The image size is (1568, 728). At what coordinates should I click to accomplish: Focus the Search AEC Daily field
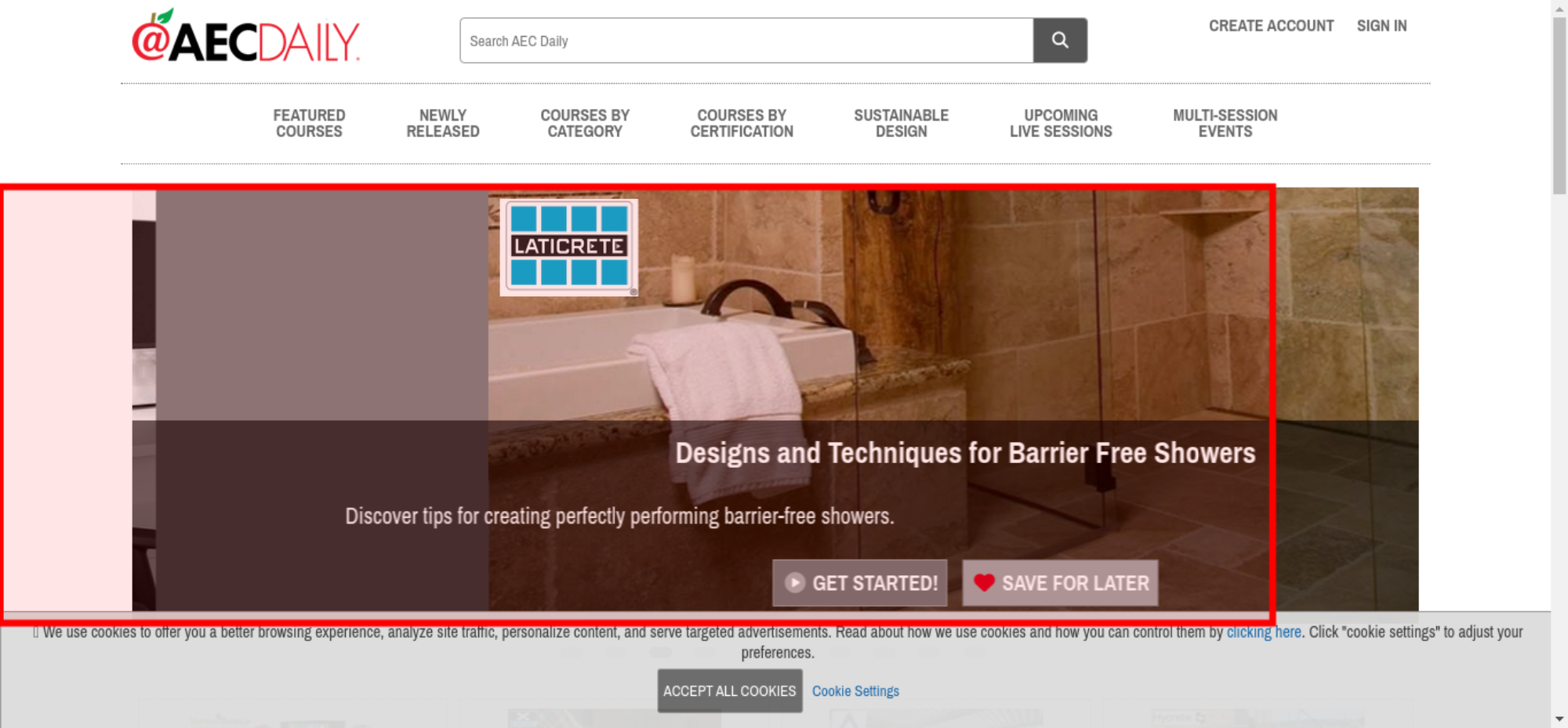[x=746, y=41]
